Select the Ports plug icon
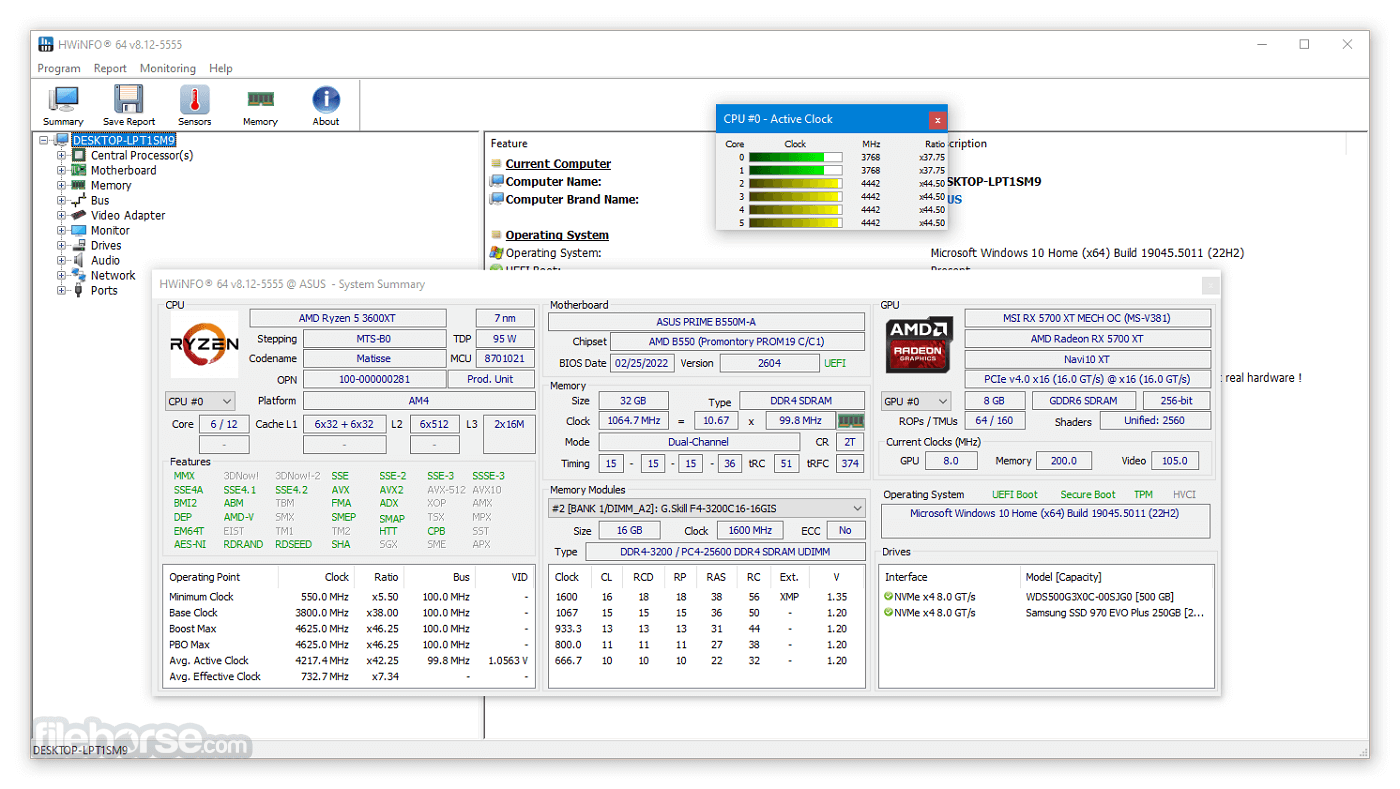 [79, 290]
